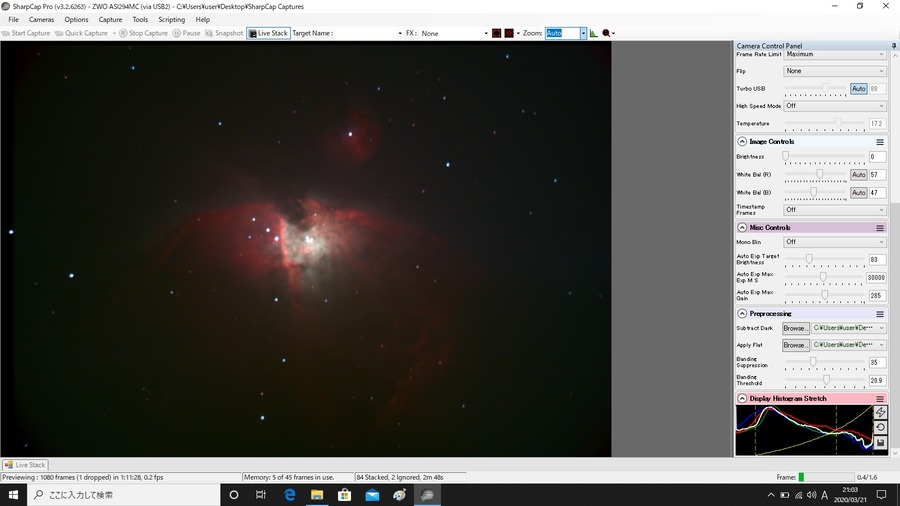
Task: Toggle Auto for White Bal (B)
Action: tap(859, 192)
